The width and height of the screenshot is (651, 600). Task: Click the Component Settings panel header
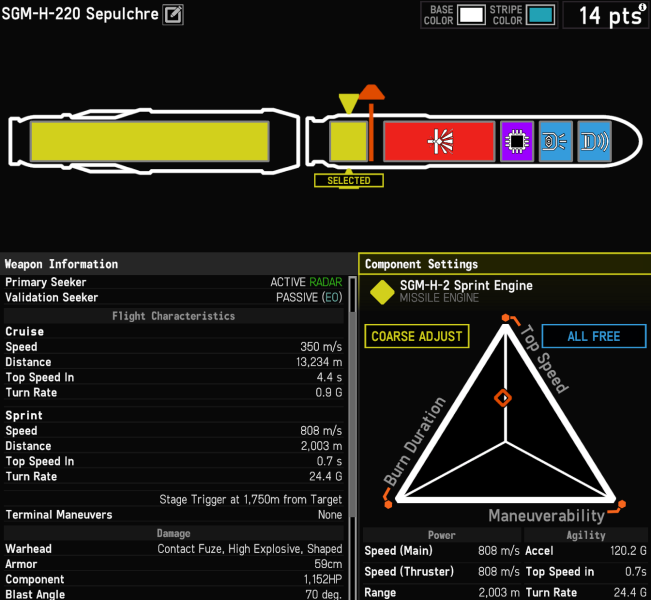[505, 264]
